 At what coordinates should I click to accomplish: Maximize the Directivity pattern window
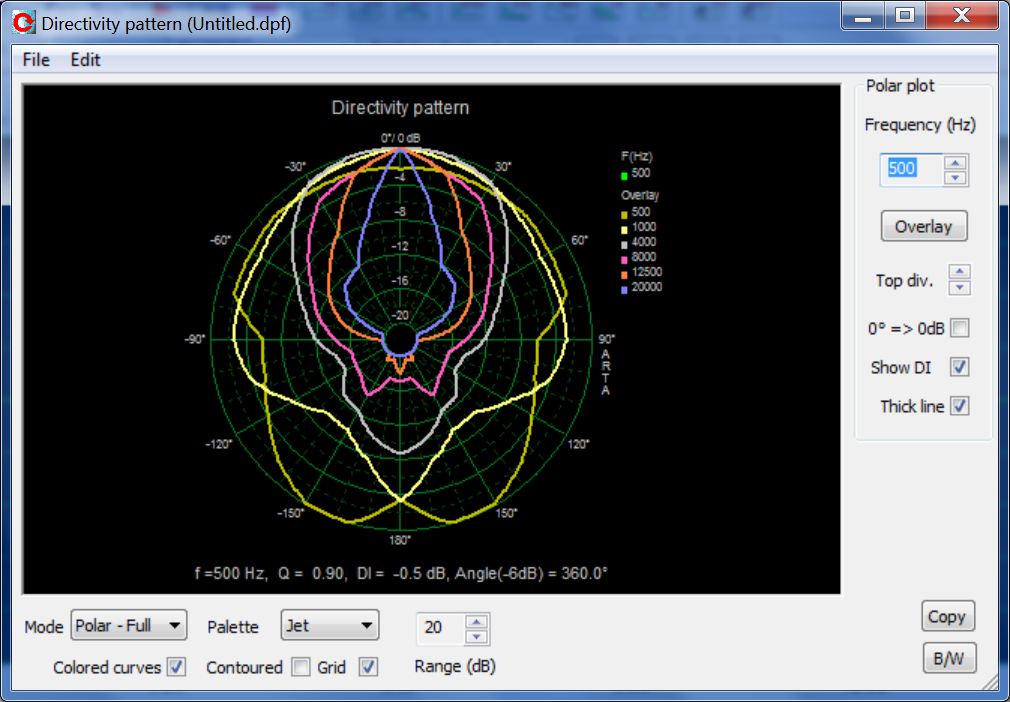[x=904, y=15]
